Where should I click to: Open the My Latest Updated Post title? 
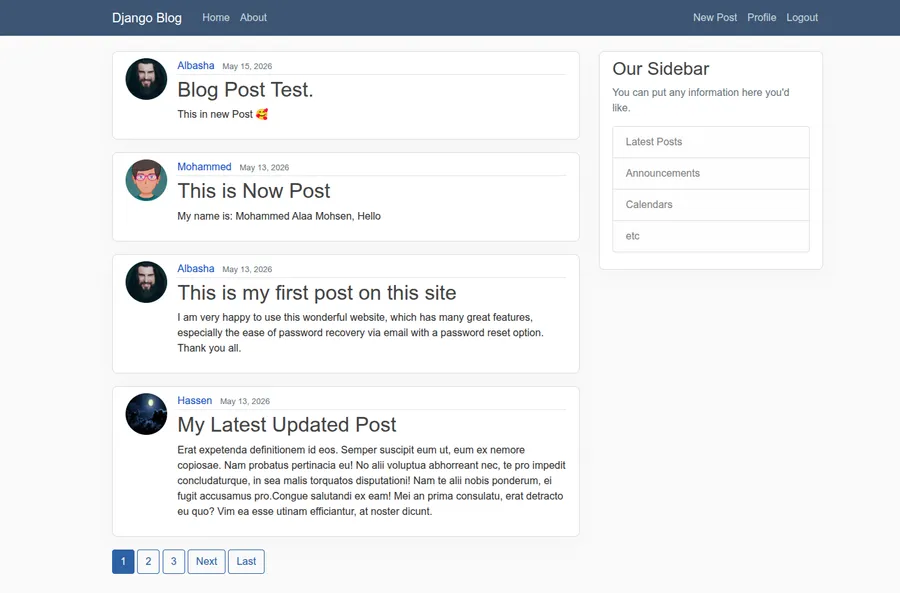click(x=287, y=425)
